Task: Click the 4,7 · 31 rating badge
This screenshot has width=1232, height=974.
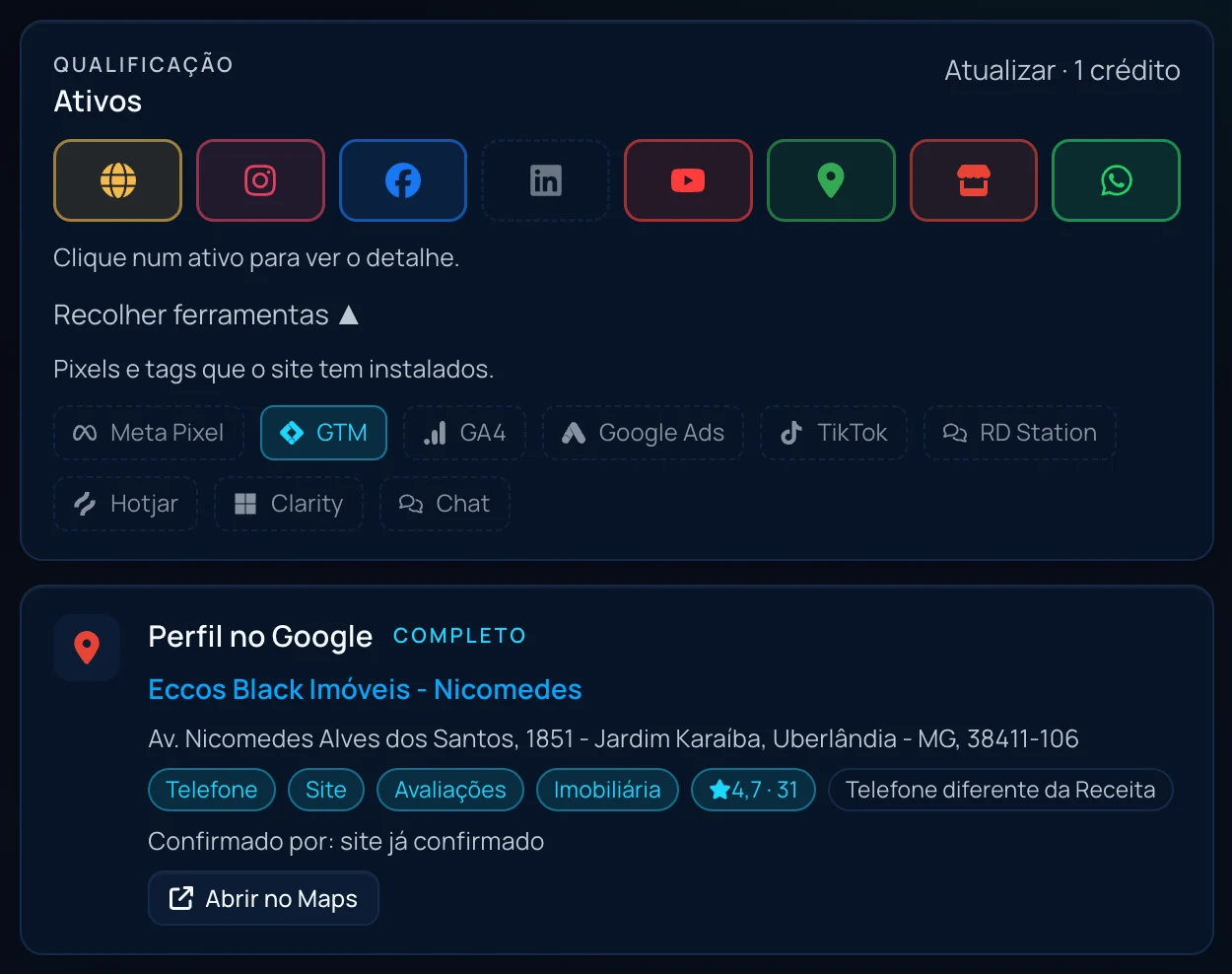Action: 753,790
